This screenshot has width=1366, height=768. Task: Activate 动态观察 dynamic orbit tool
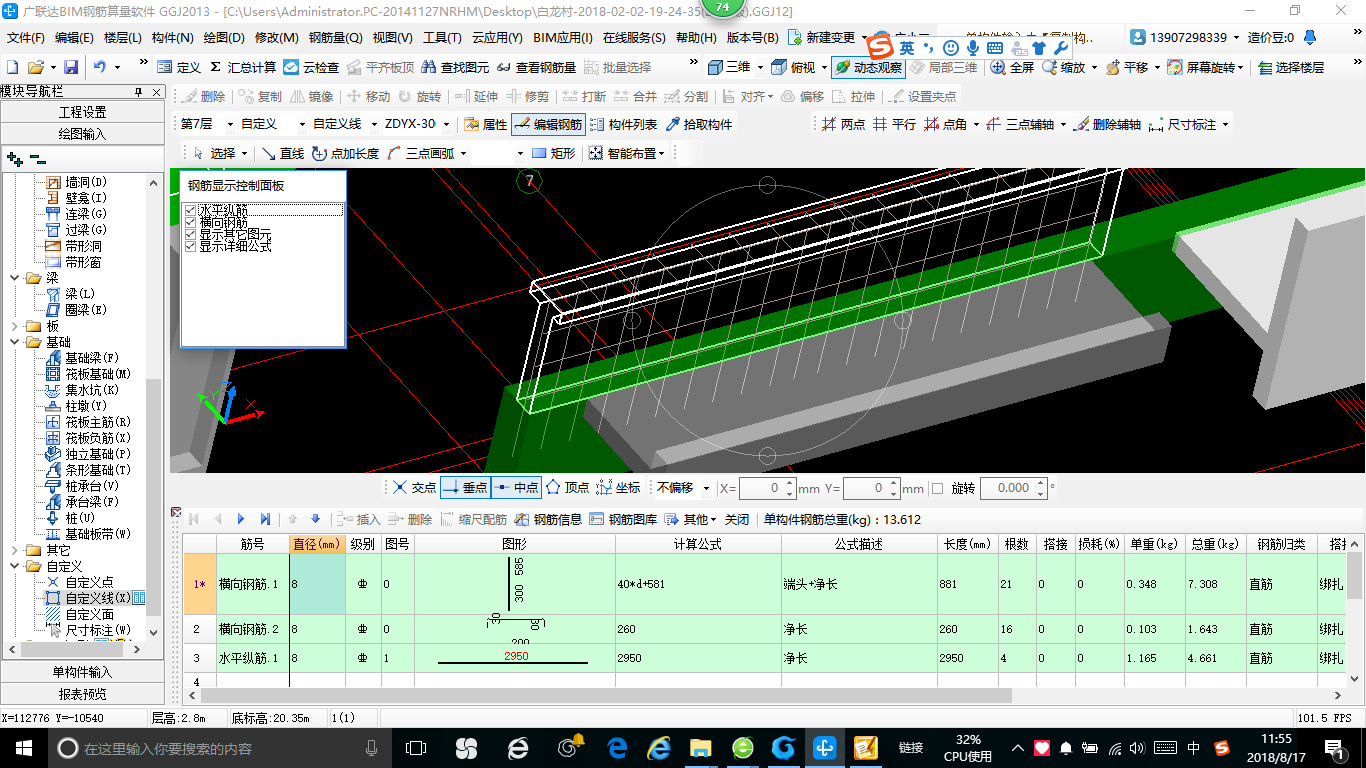tap(868, 67)
